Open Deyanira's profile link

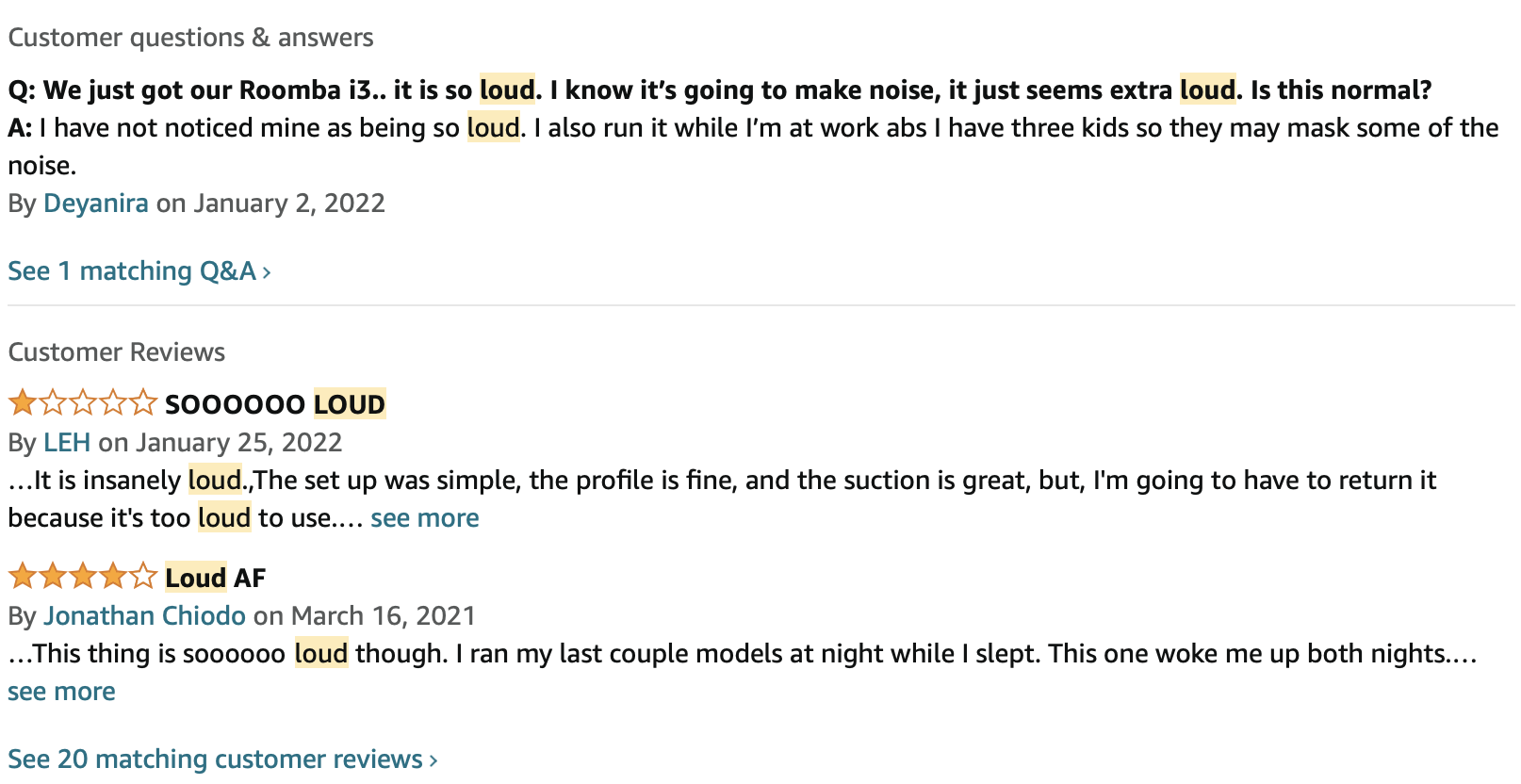(x=95, y=204)
